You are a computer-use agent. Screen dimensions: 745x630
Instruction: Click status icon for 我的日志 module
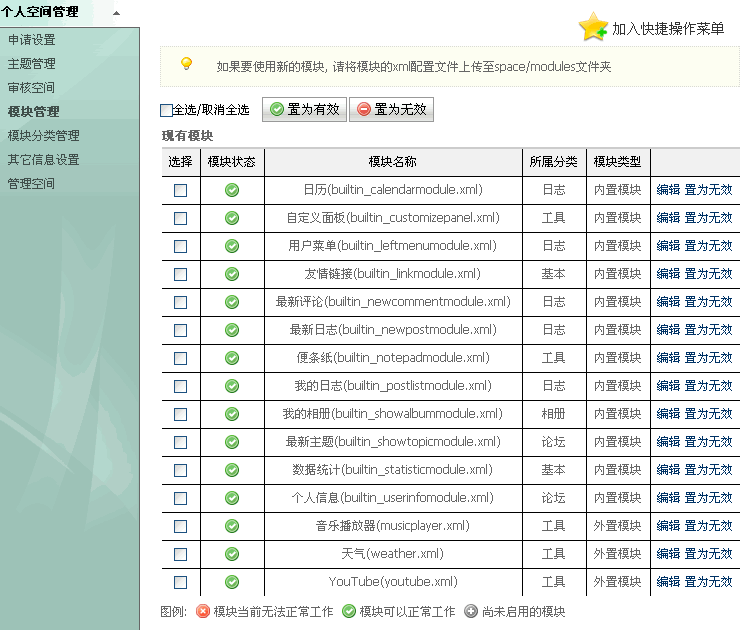pos(232,386)
